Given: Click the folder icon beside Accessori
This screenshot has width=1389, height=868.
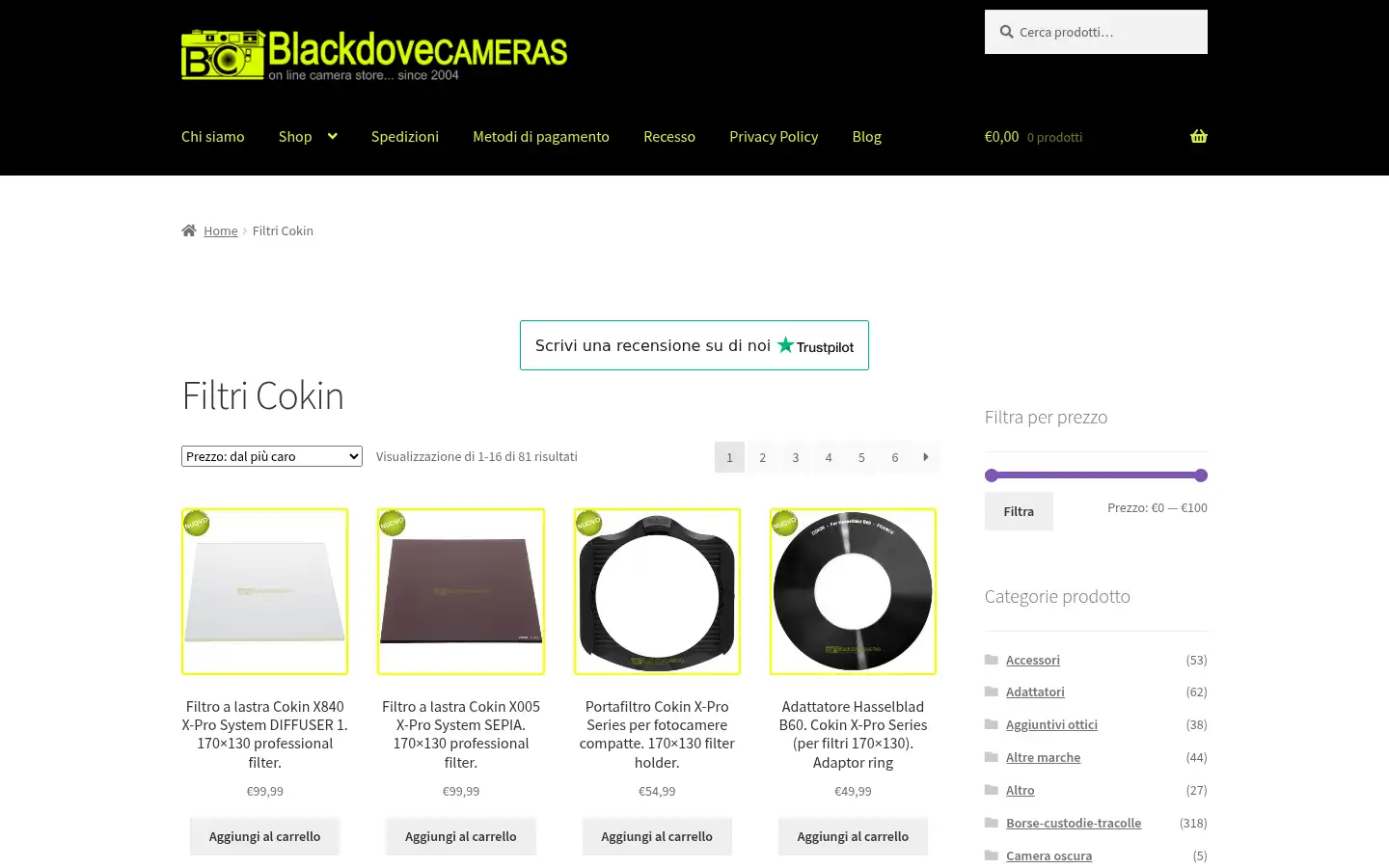Looking at the screenshot, I should point(992,660).
